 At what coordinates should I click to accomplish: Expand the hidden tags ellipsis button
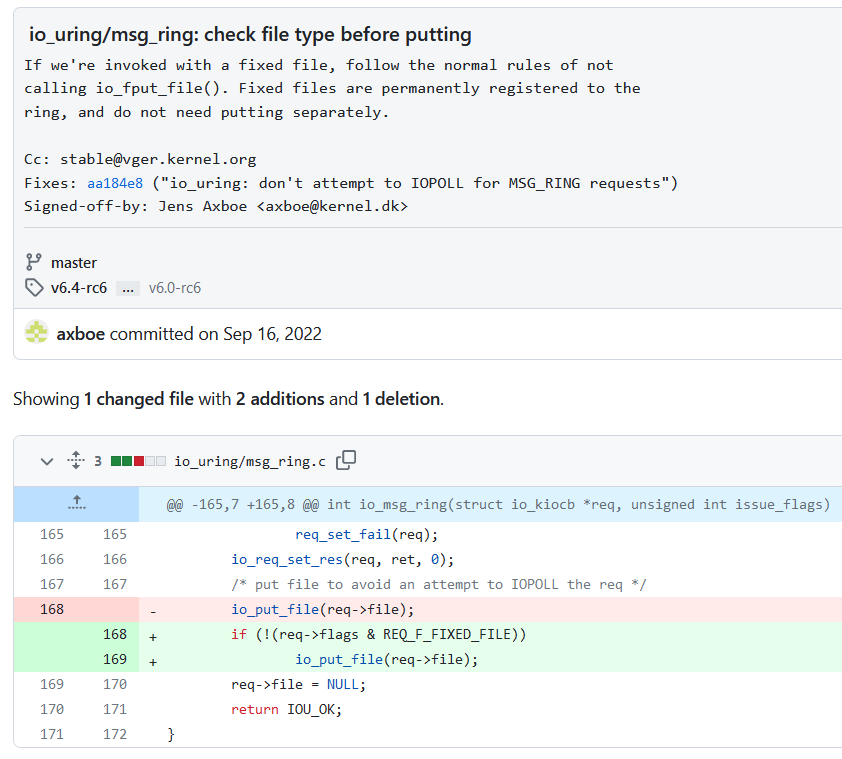coord(127,288)
